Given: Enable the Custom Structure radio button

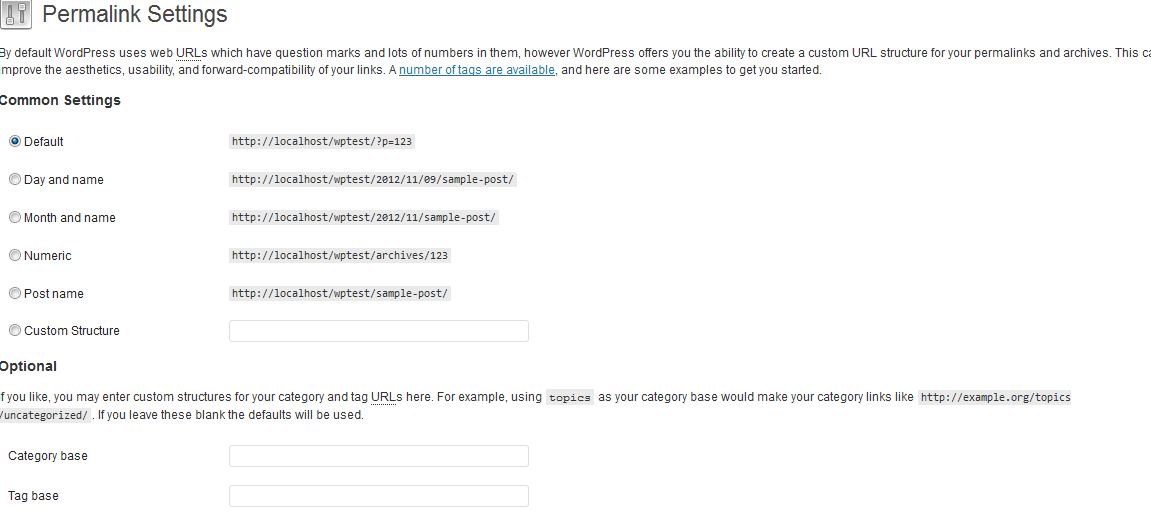Looking at the screenshot, I should (15, 330).
